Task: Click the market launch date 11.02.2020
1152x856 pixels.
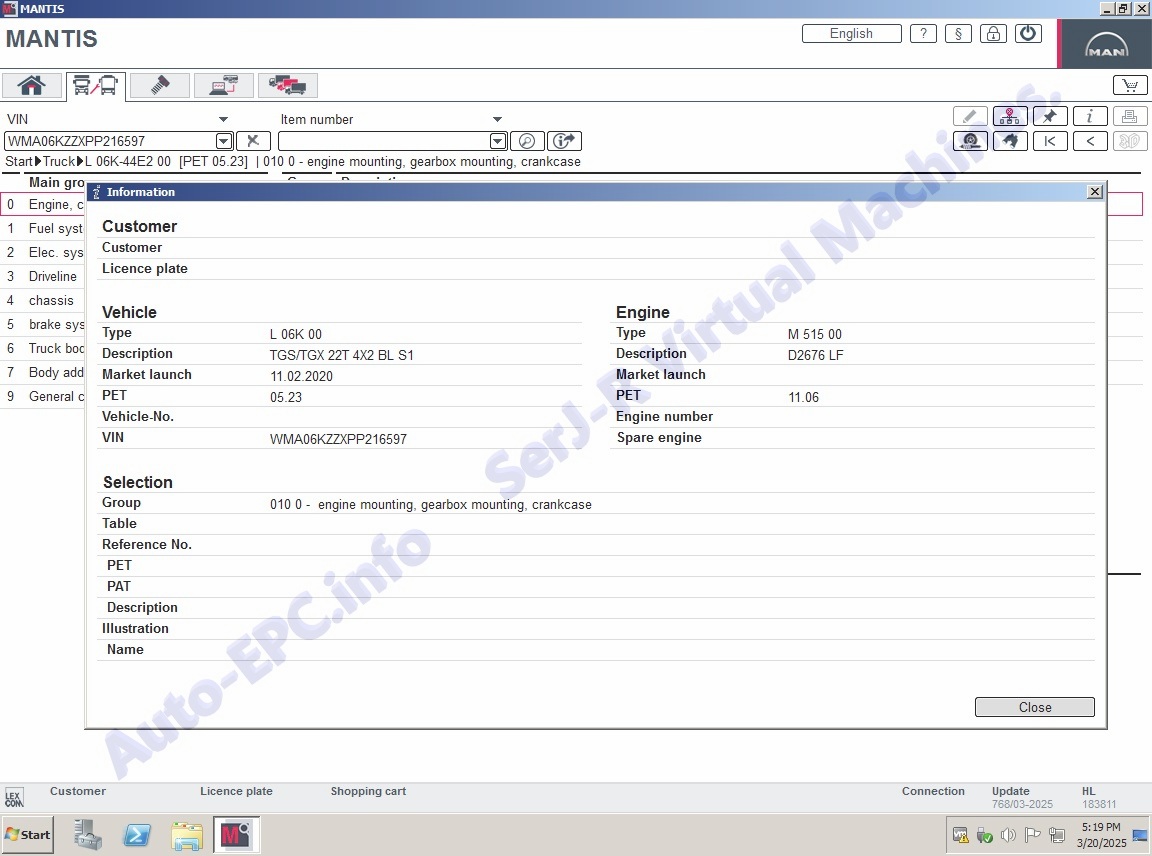Action: [x=301, y=376]
